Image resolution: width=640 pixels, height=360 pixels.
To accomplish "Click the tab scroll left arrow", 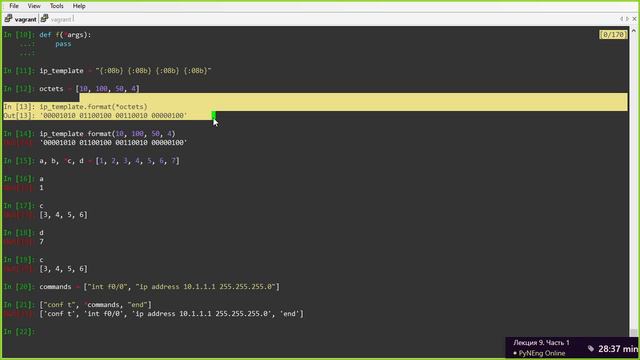I will (x=621, y=19).
